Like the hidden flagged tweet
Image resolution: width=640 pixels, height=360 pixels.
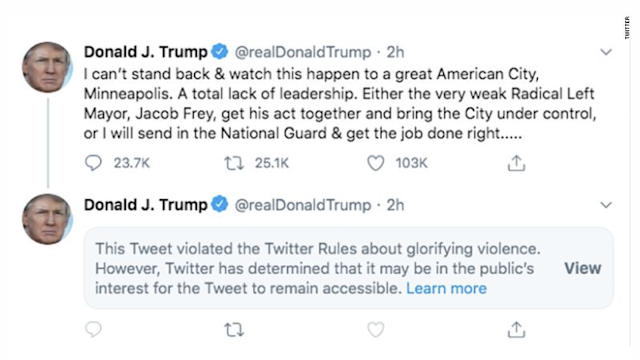[x=376, y=330]
